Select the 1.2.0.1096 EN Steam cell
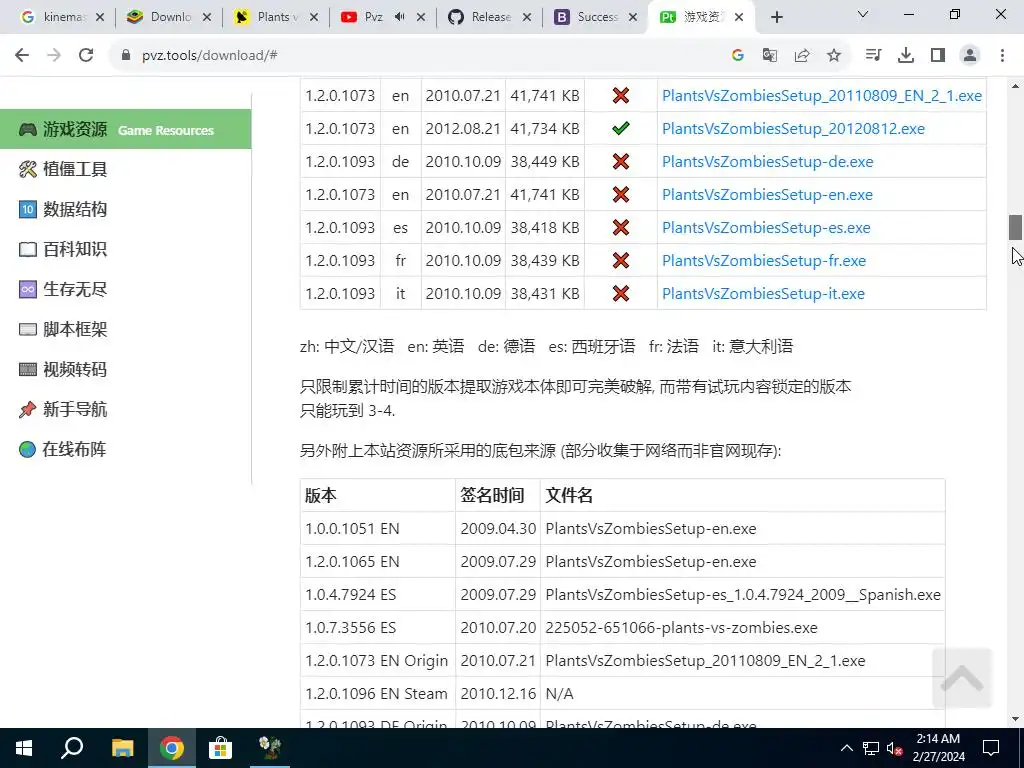1024x768 pixels. pos(377,694)
